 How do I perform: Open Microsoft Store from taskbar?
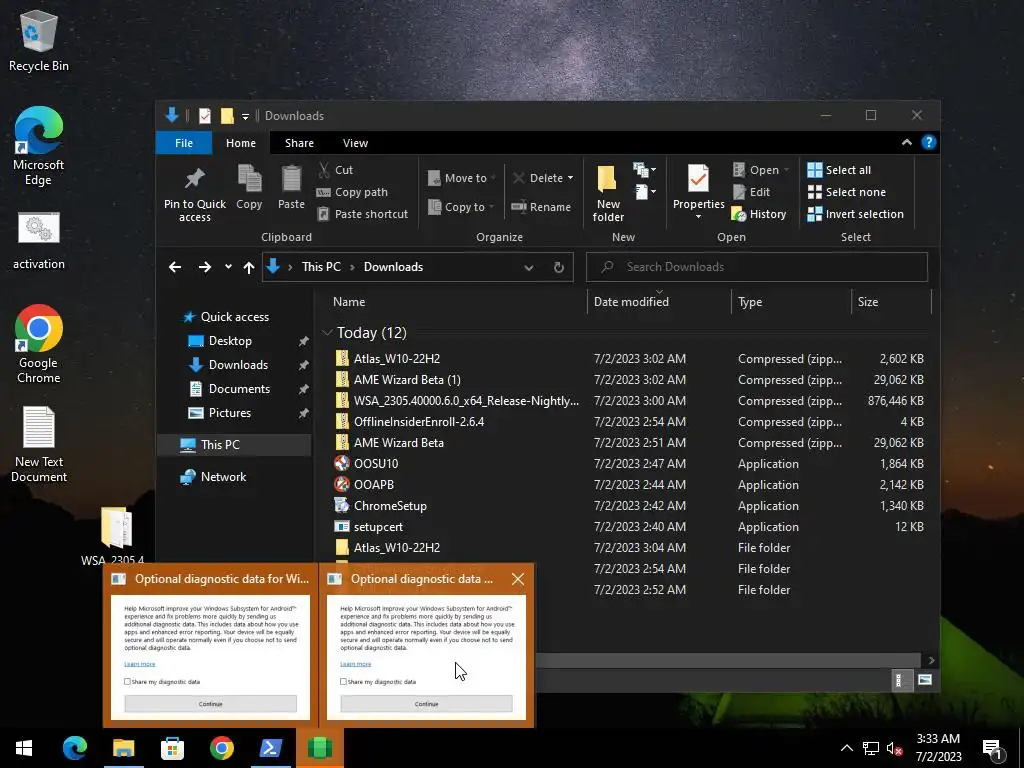pos(172,748)
